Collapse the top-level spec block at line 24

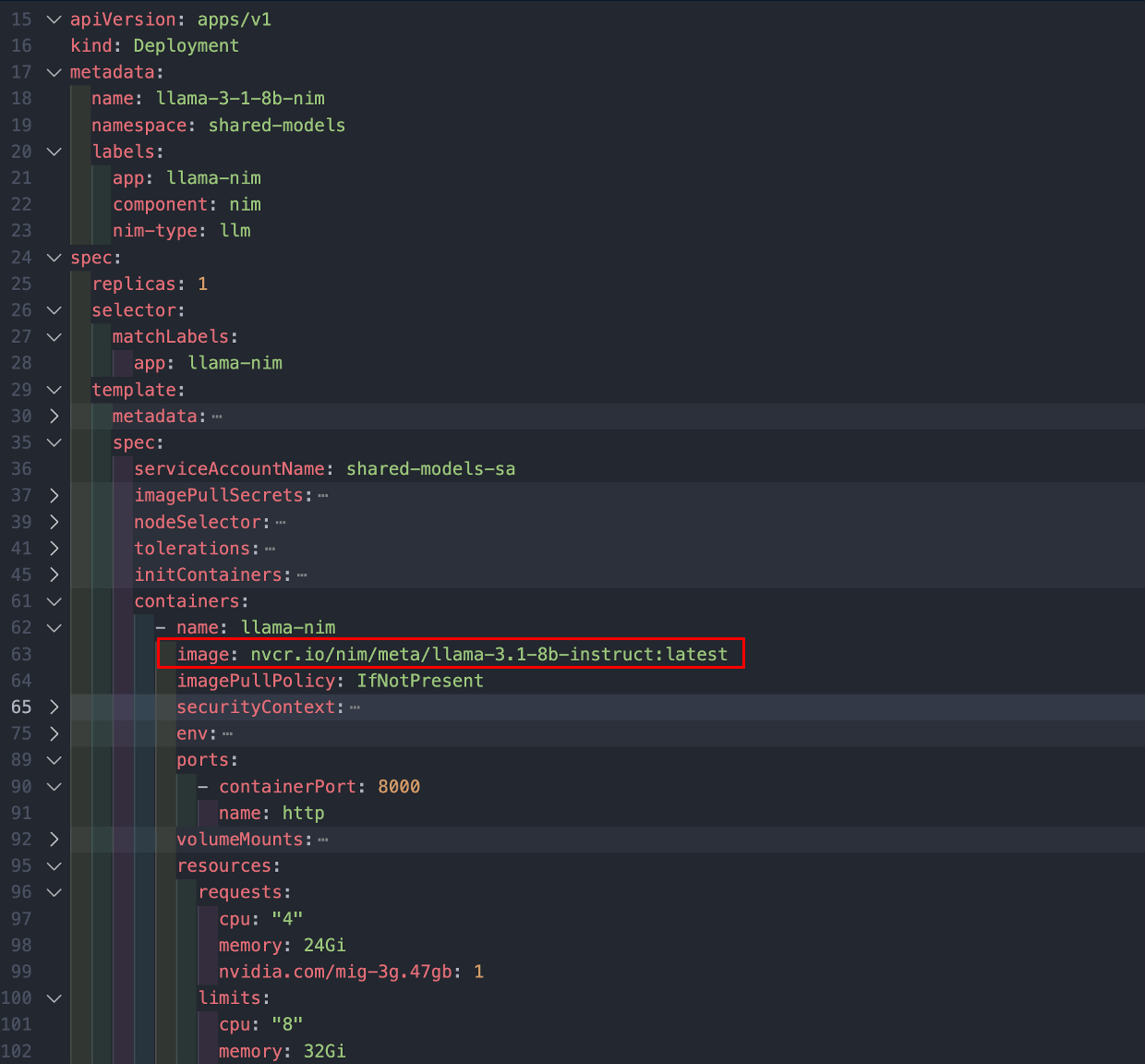[x=54, y=258]
